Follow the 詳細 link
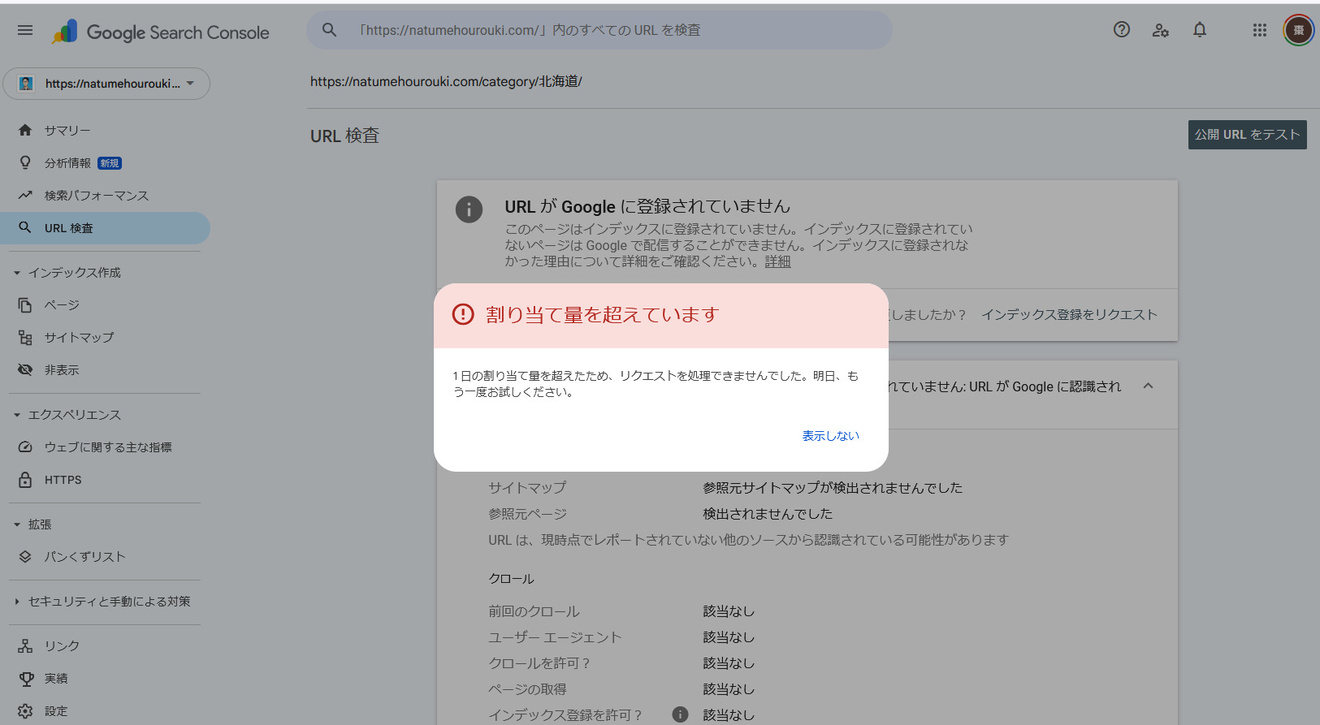 [x=778, y=261]
